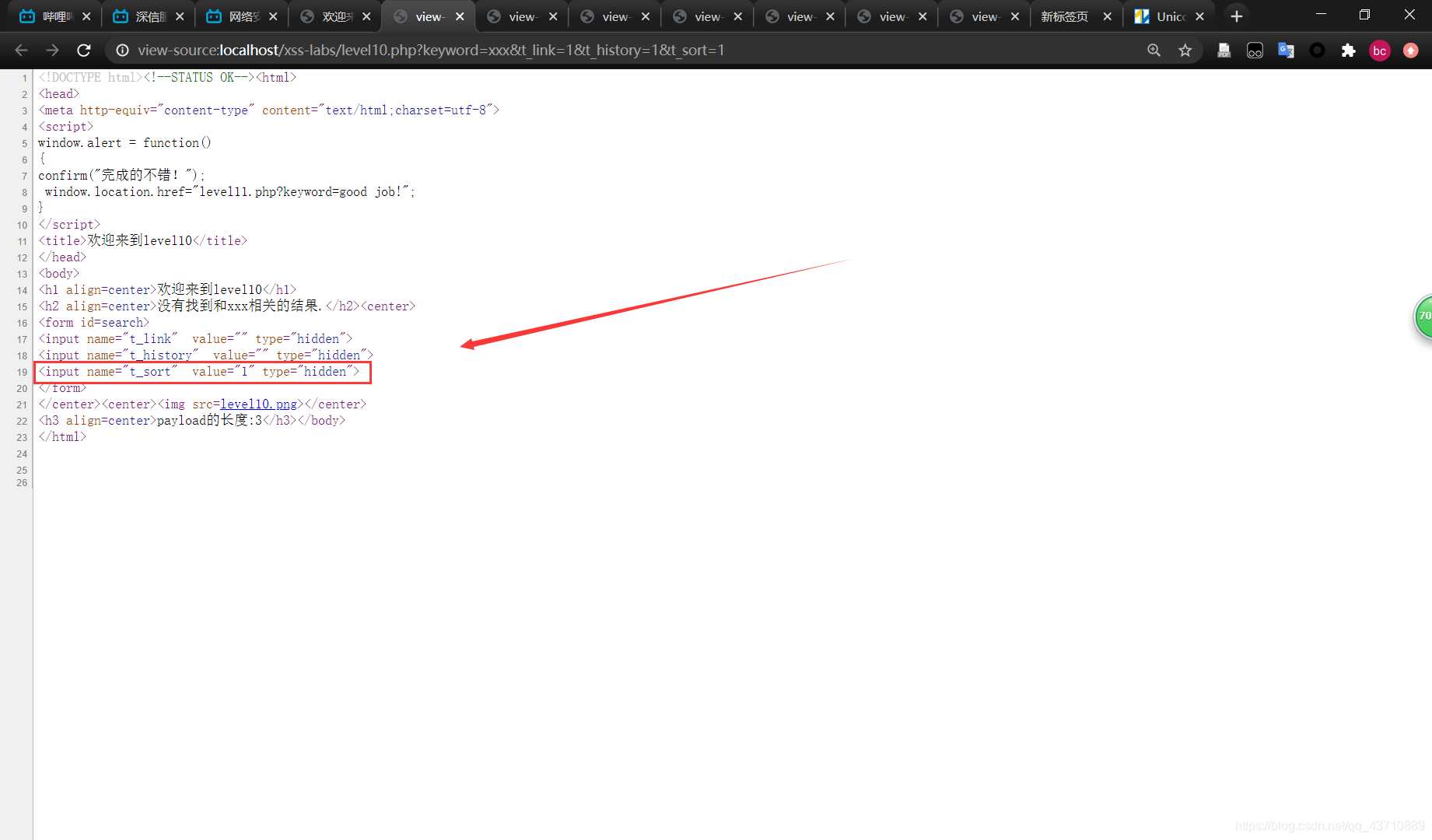Click the confirm("完成的不错！") line

(121, 176)
